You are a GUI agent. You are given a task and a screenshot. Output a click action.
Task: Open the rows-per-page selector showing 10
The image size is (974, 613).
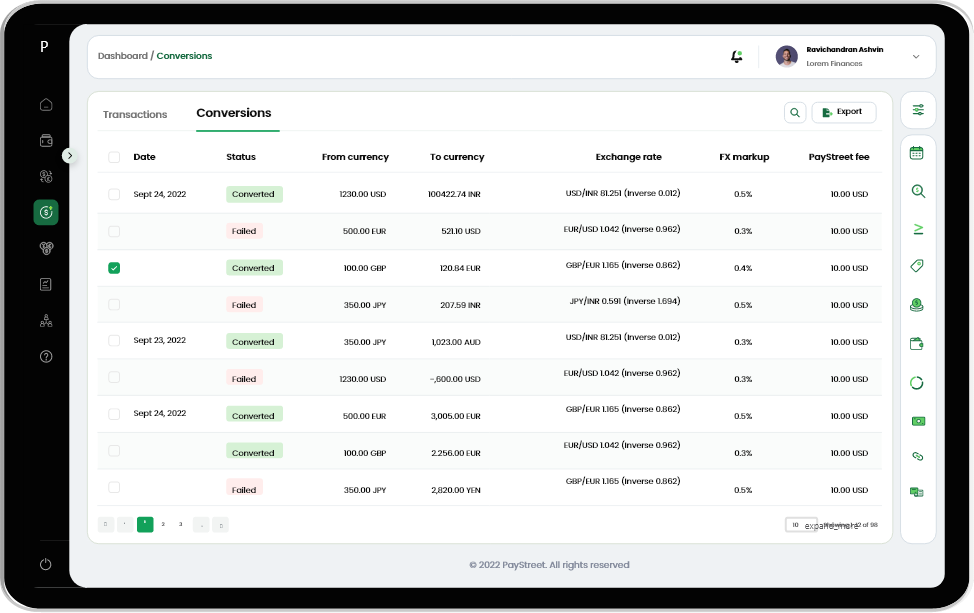[801, 524]
